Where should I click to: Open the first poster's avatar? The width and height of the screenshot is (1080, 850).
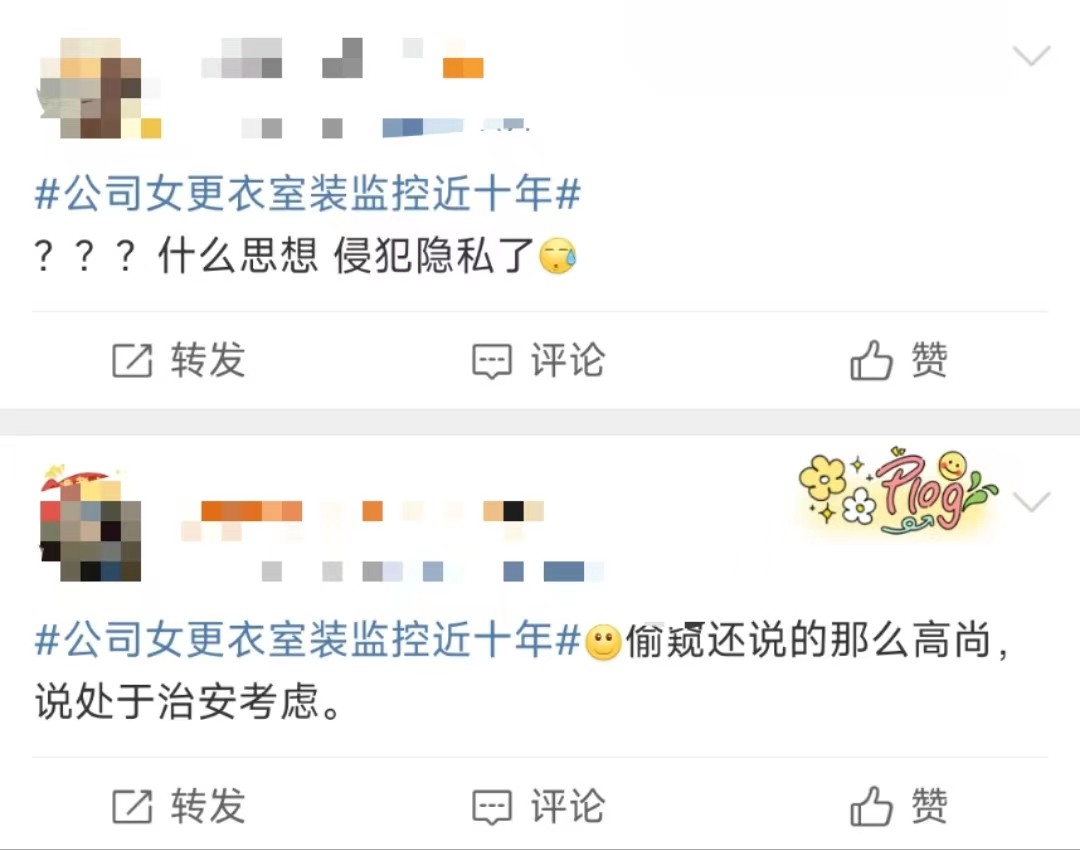point(100,88)
